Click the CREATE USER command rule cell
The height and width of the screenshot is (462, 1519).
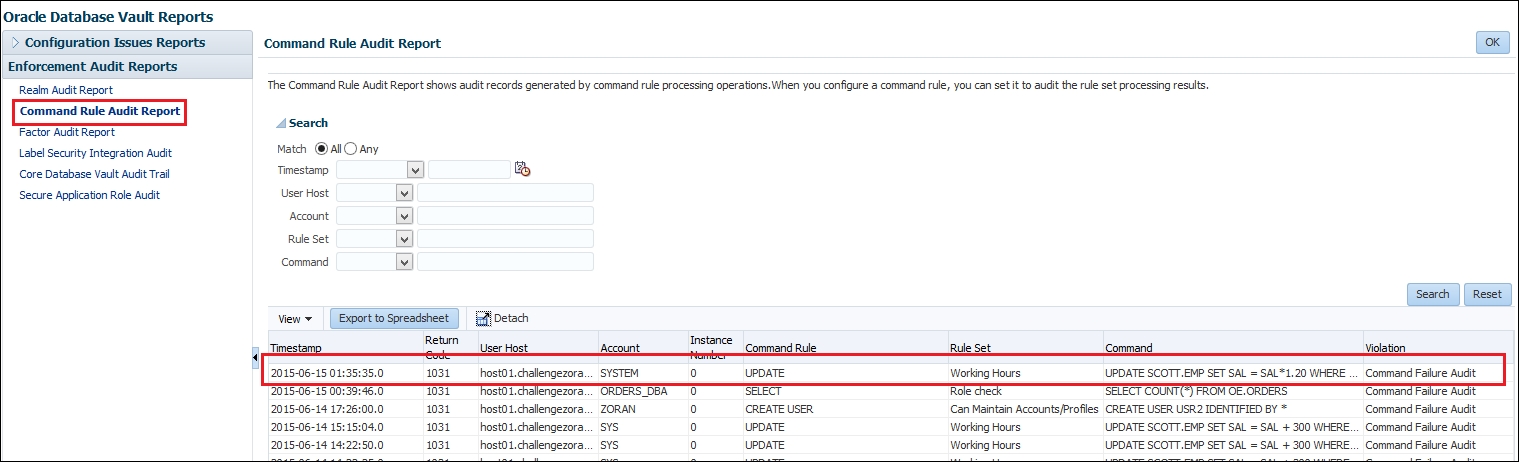(x=844, y=409)
